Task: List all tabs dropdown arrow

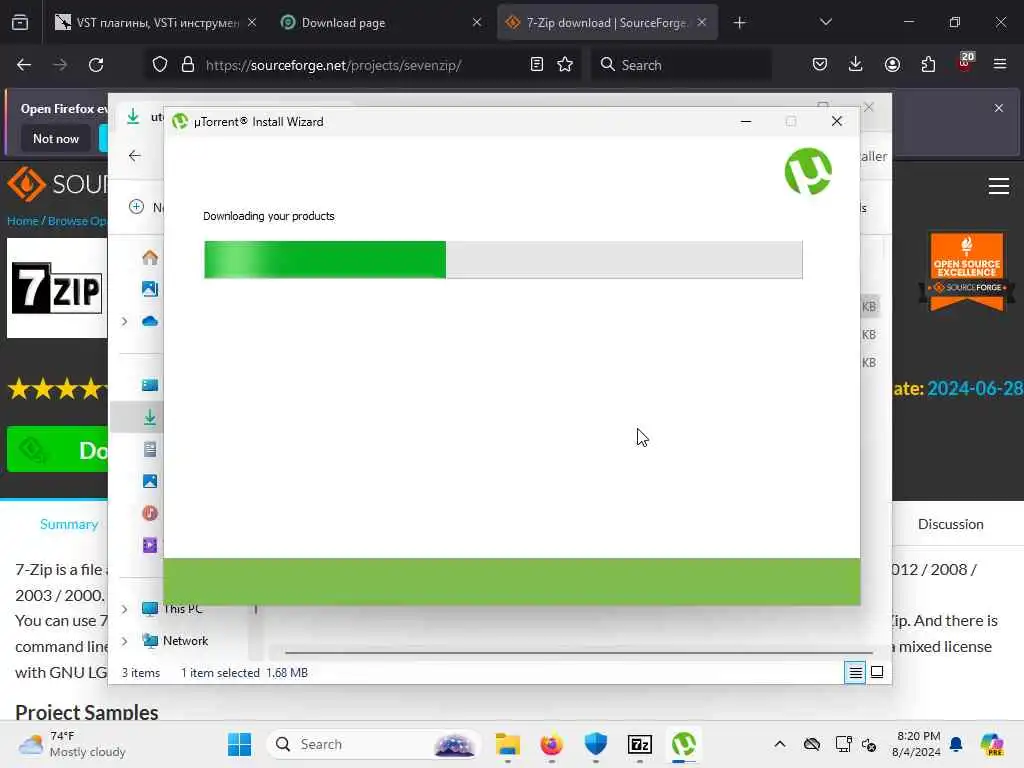Action: [825, 23]
